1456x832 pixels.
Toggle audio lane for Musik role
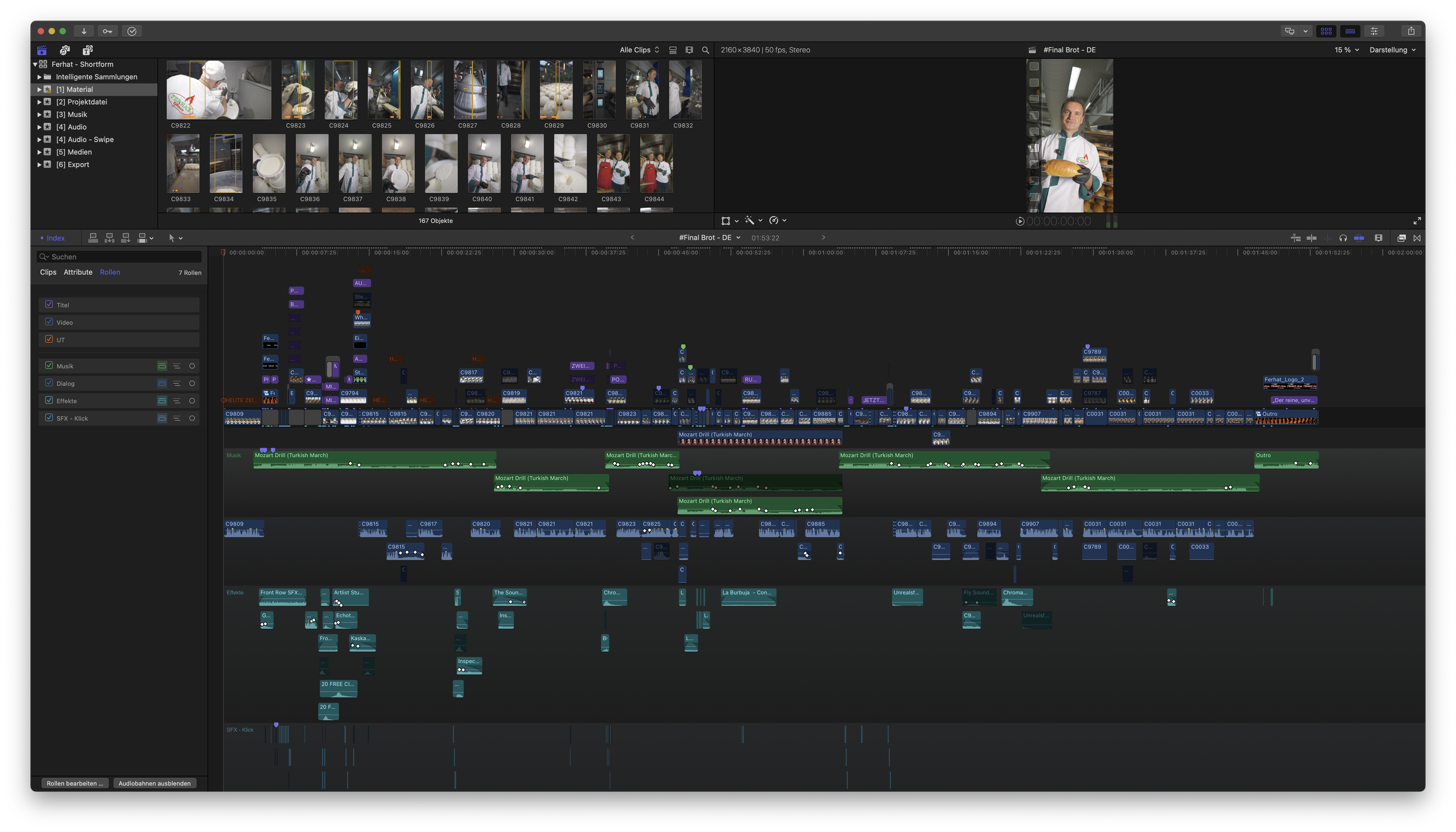162,366
